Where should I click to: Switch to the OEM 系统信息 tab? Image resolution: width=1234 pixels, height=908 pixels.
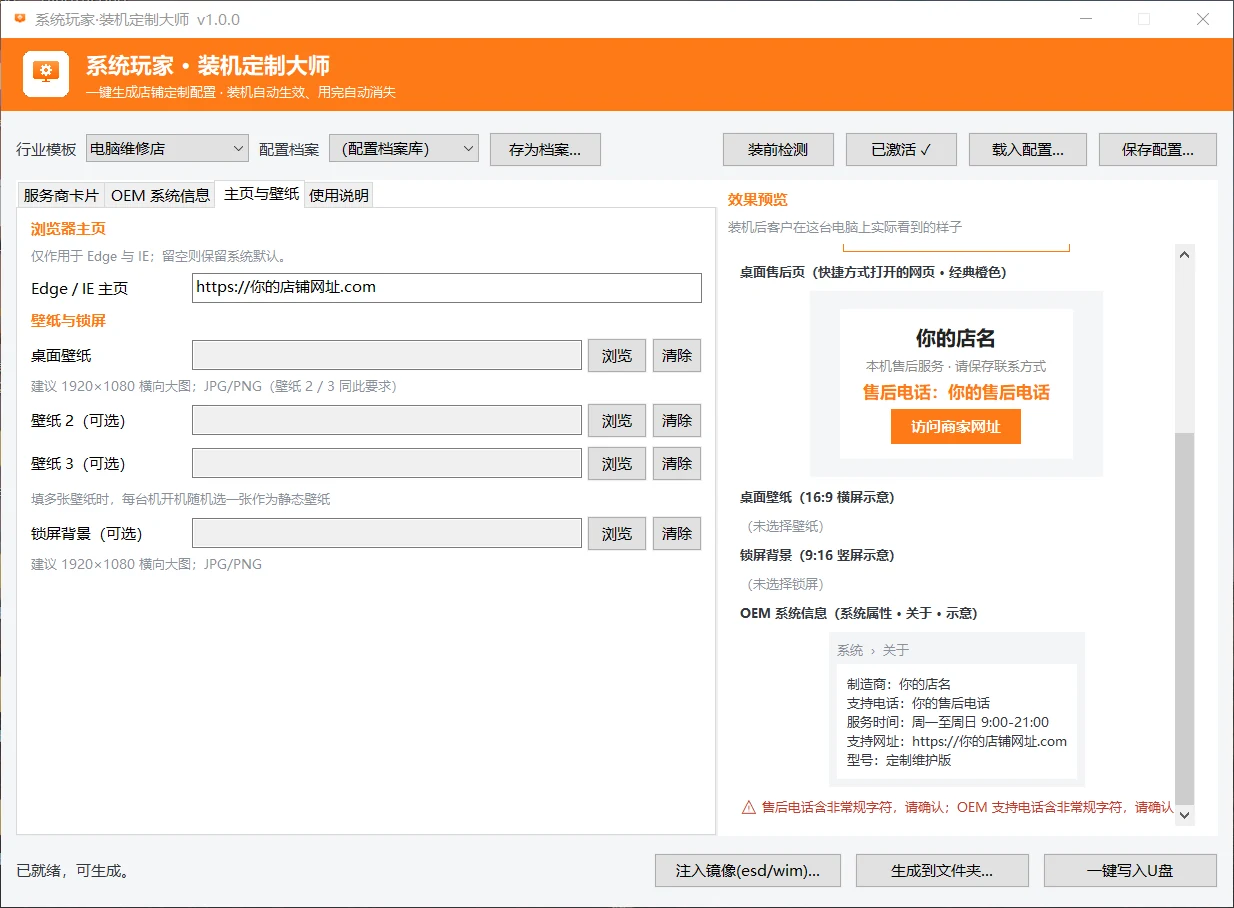[160, 195]
